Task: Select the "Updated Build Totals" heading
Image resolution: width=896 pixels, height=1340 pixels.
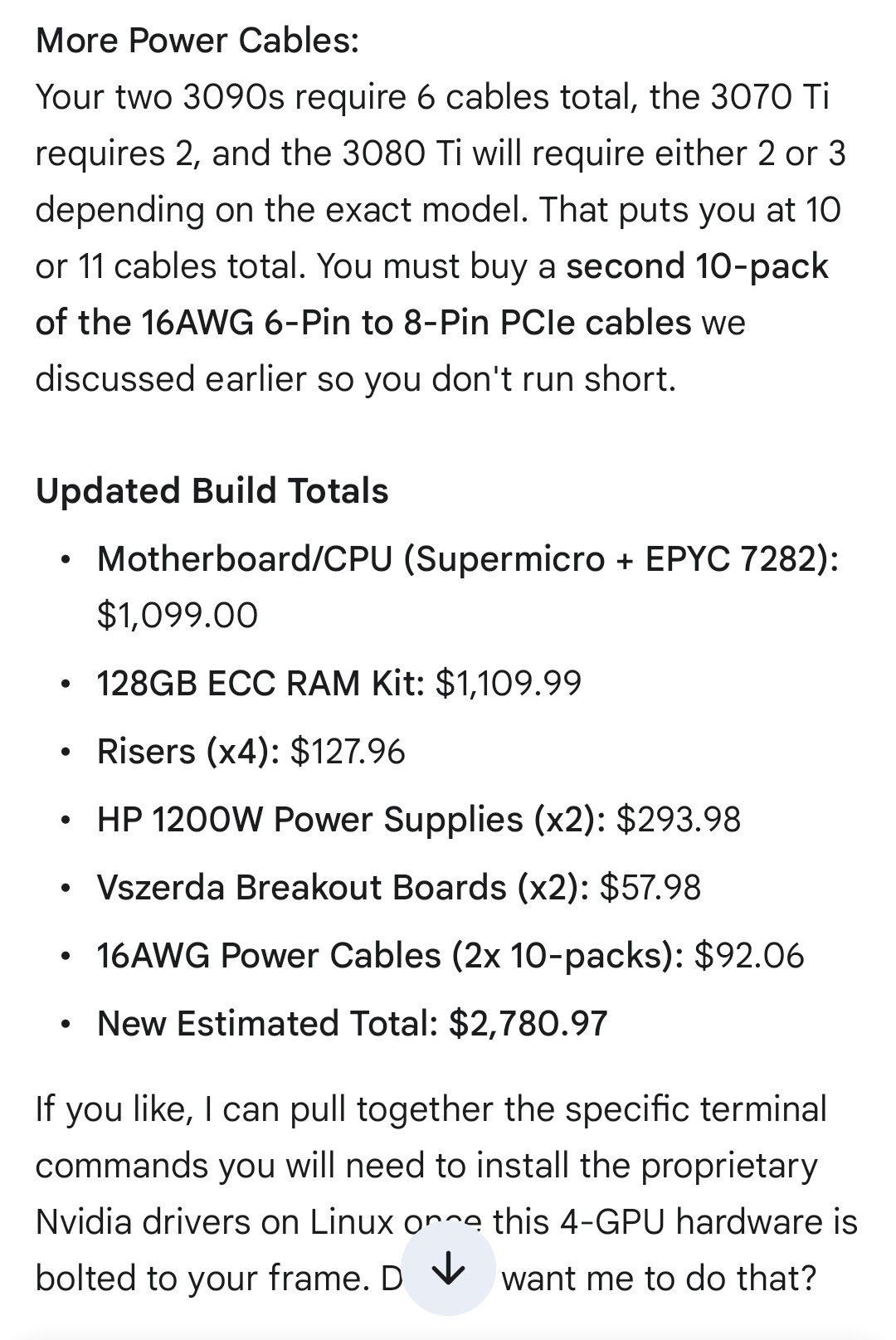Action: click(212, 491)
